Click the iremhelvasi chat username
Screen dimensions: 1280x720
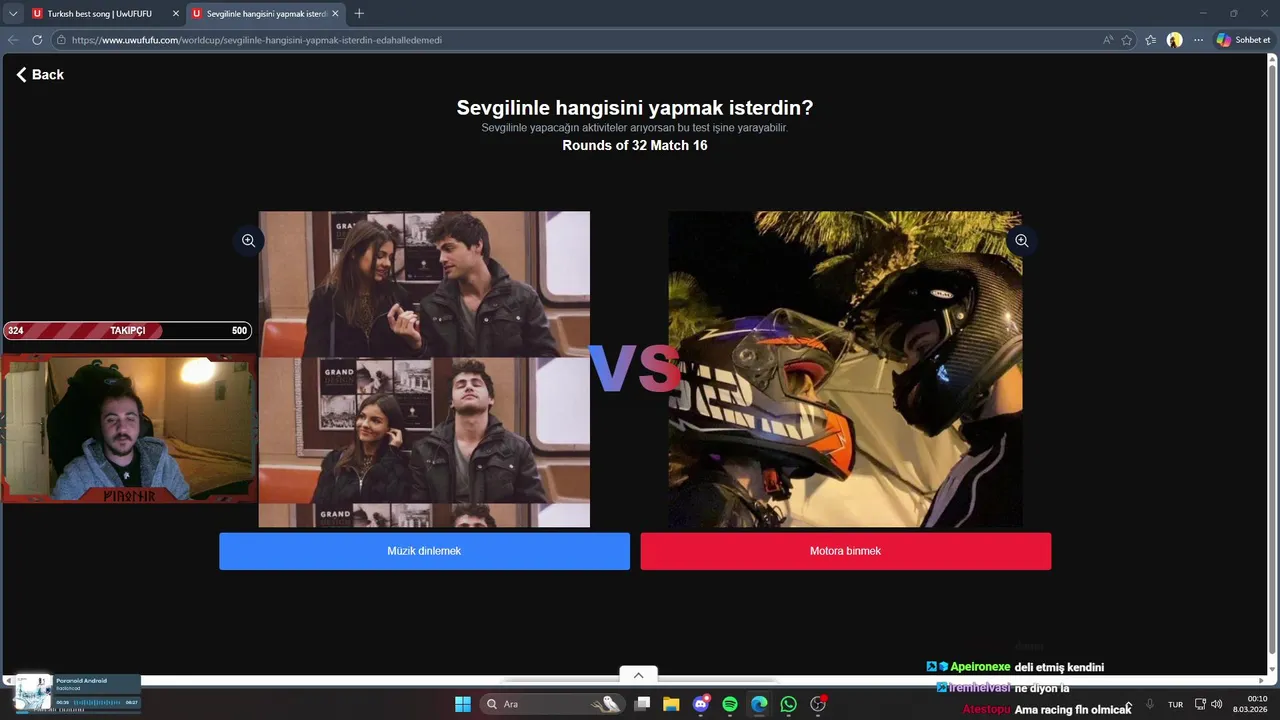tap(979, 688)
